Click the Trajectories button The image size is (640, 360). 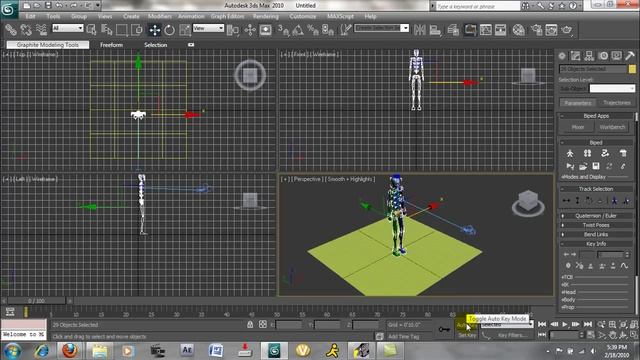616,103
